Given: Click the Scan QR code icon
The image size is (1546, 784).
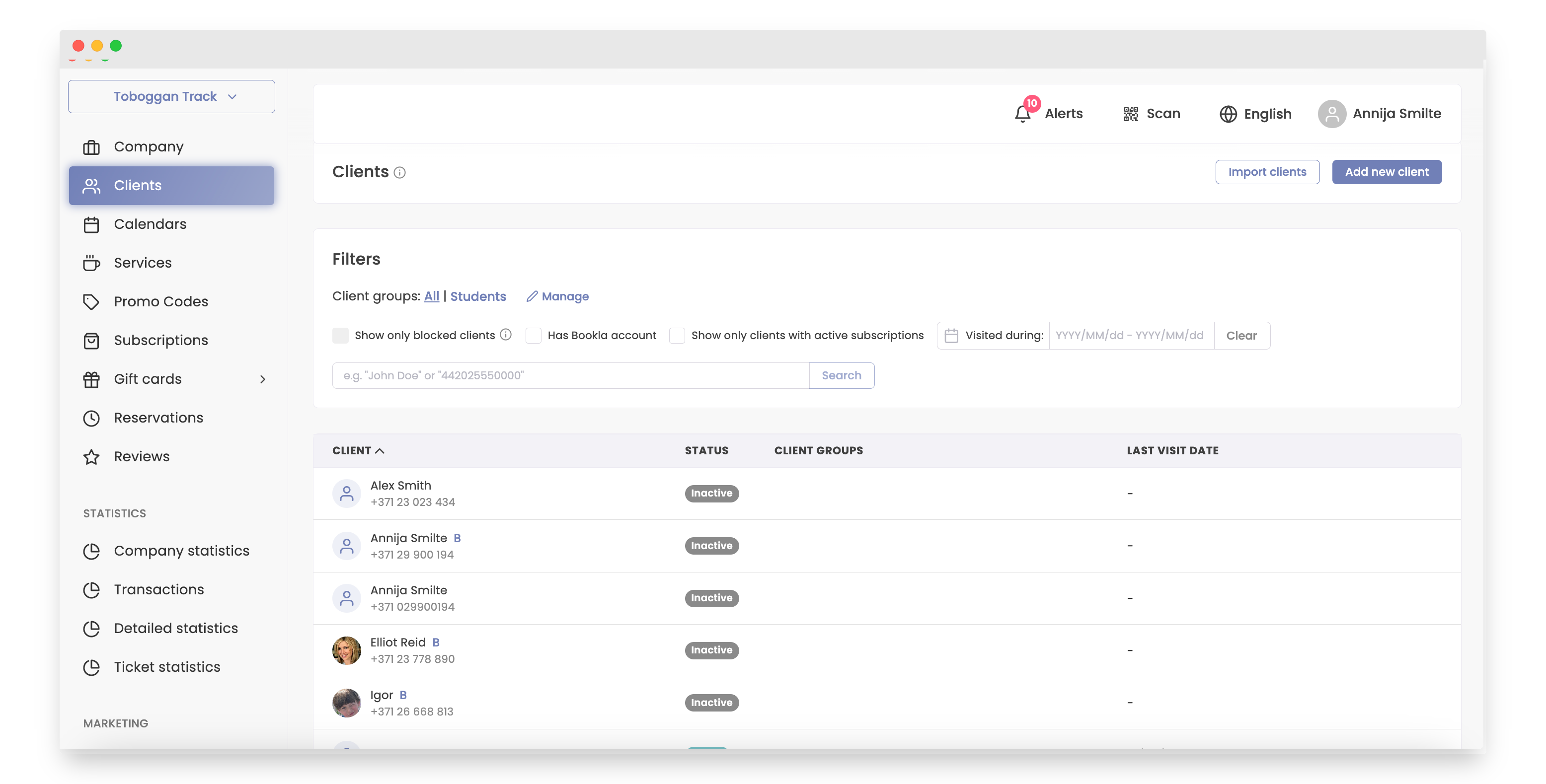Looking at the screenshot, I should click(x=1131, y=114).
